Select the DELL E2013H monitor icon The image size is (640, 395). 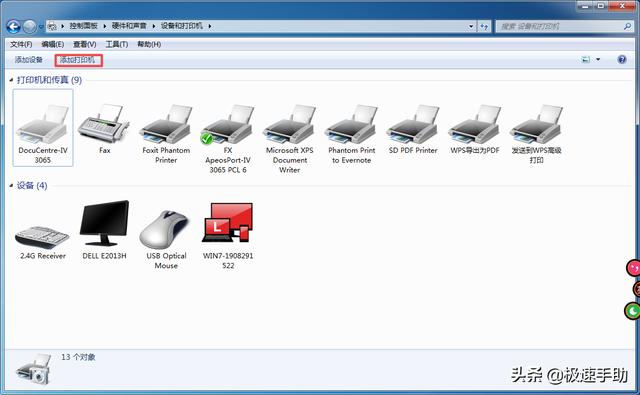pyautogui.click(x=104, y=223)
